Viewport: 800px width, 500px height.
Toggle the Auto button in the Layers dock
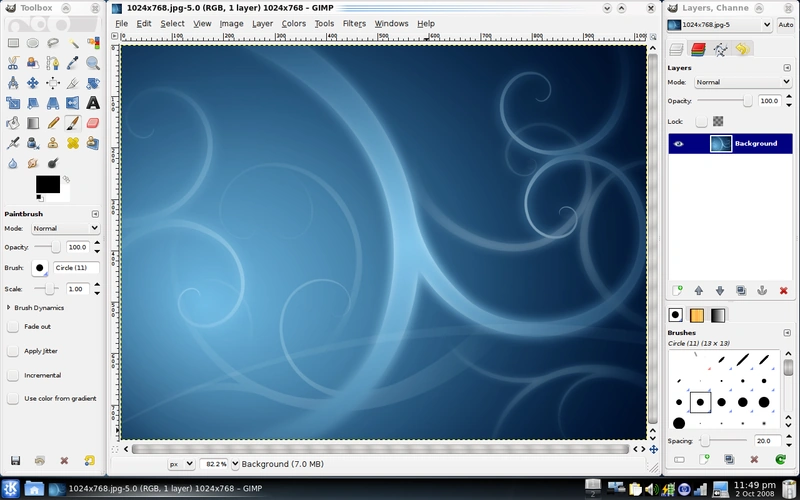pos(786,24)
